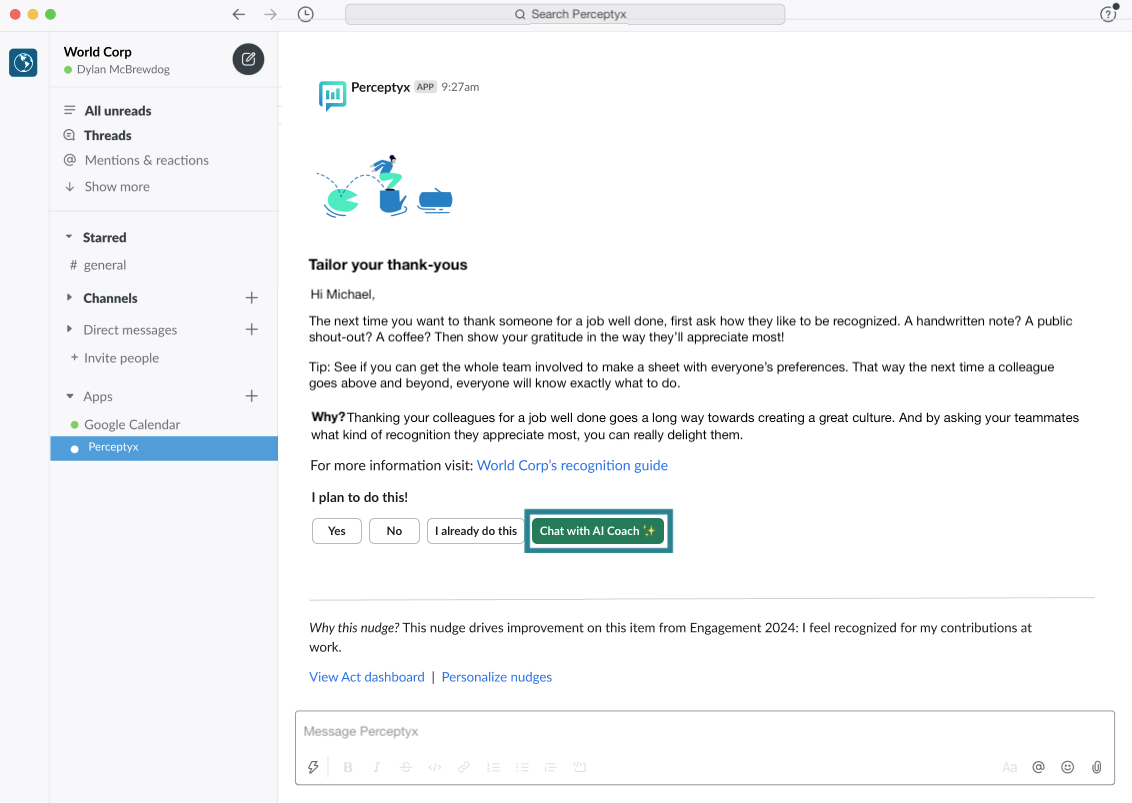Toggle italic formatting in the composer
The width and height of the screenshot is (1132, 803).
click(376, 767)
